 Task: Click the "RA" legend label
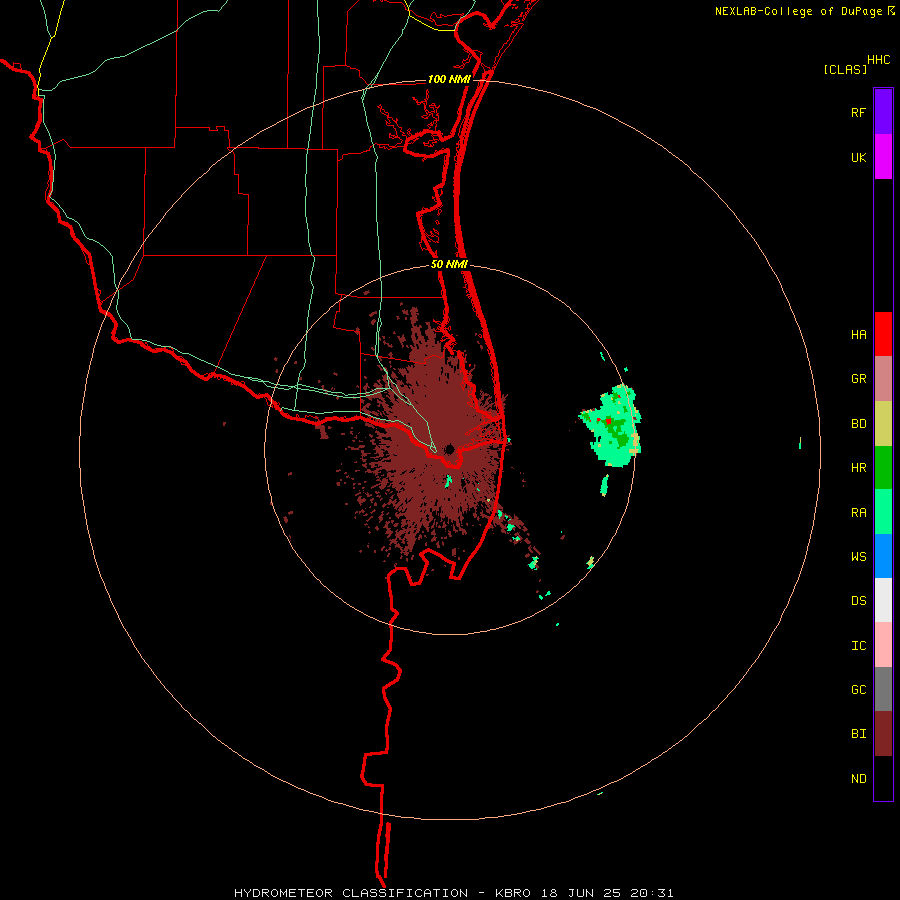click(x=858, y=513)
